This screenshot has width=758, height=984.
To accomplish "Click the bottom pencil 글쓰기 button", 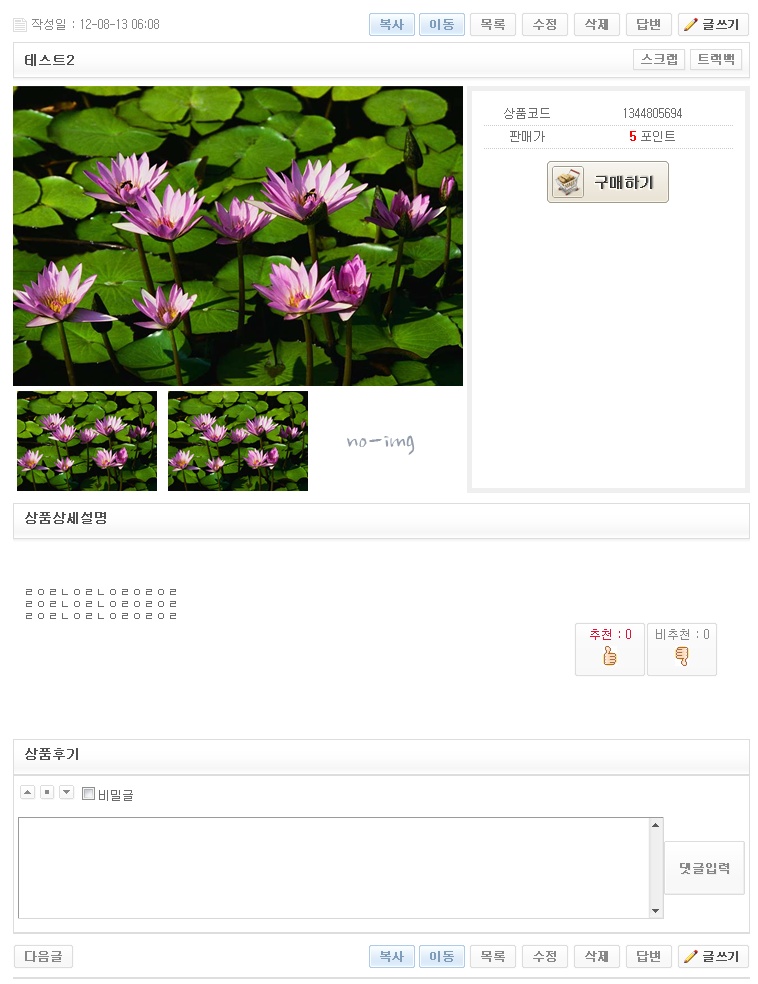I will tap(713, 956).
